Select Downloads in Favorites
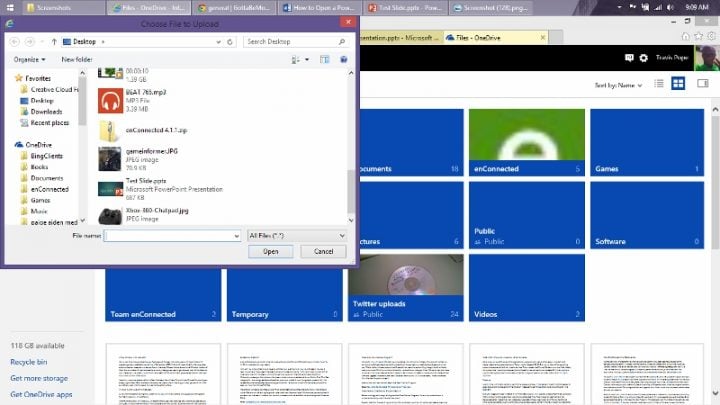The width and height of the screenshot is (720, 405). 46,112
